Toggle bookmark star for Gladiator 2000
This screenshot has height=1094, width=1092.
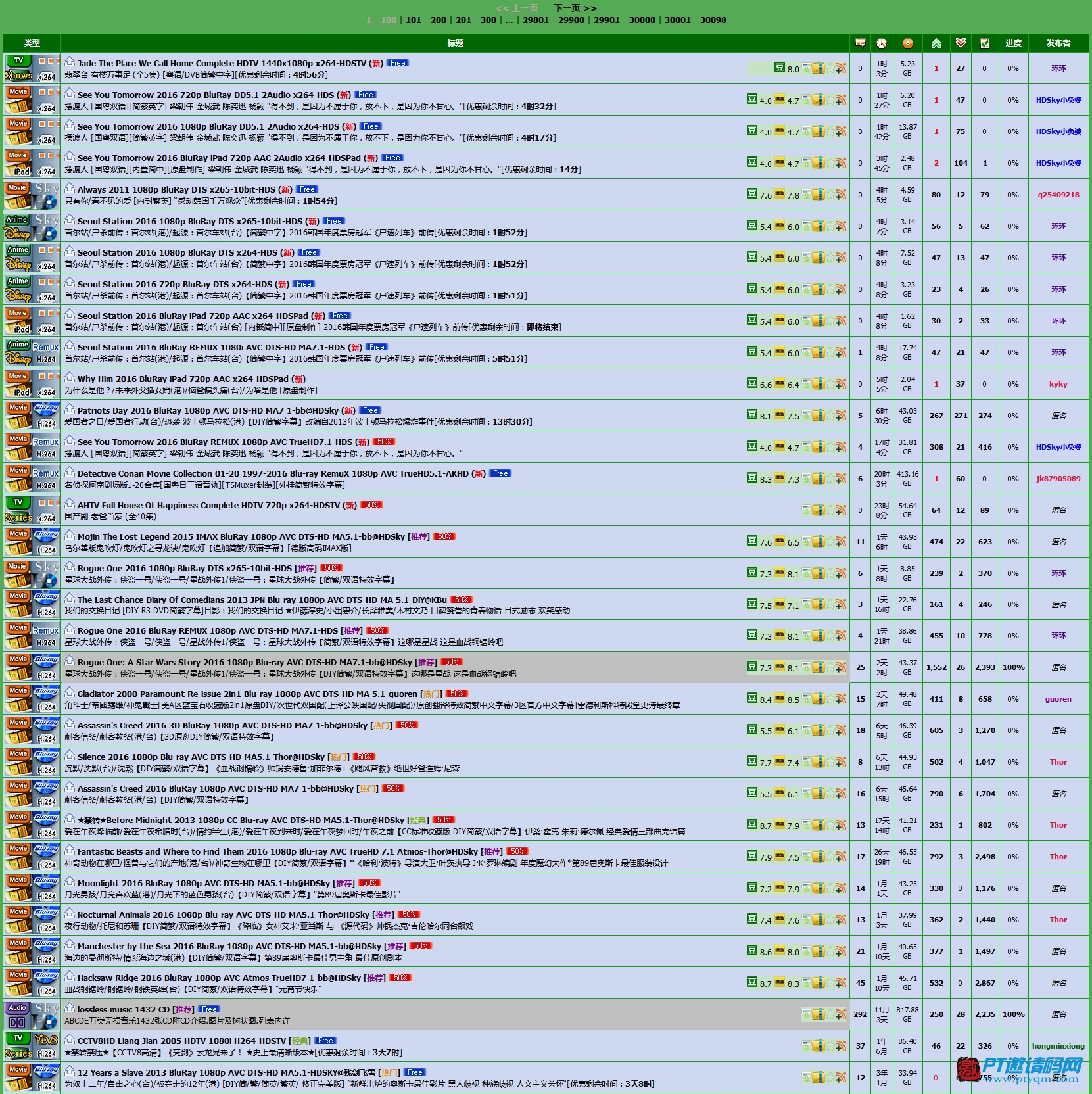(x=829, y=700)
